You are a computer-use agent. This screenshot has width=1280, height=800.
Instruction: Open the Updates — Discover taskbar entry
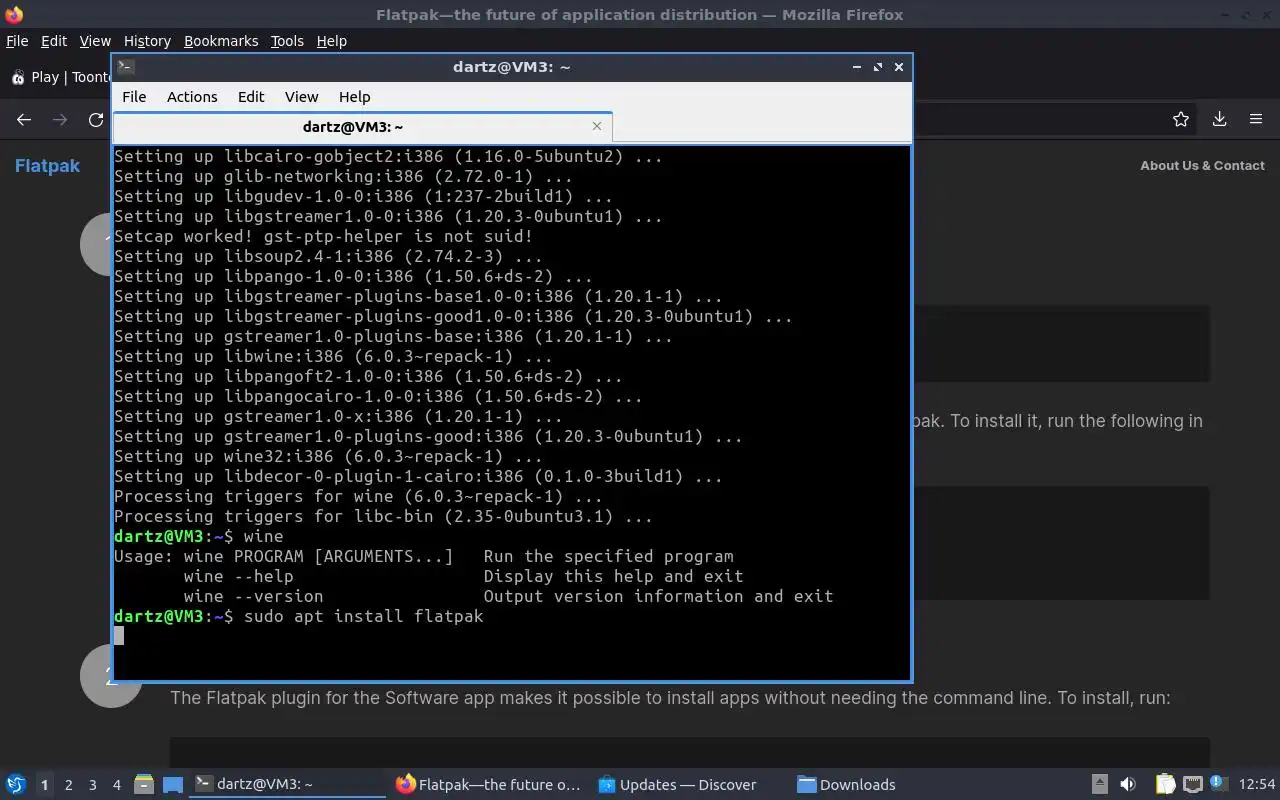[688, 784]
